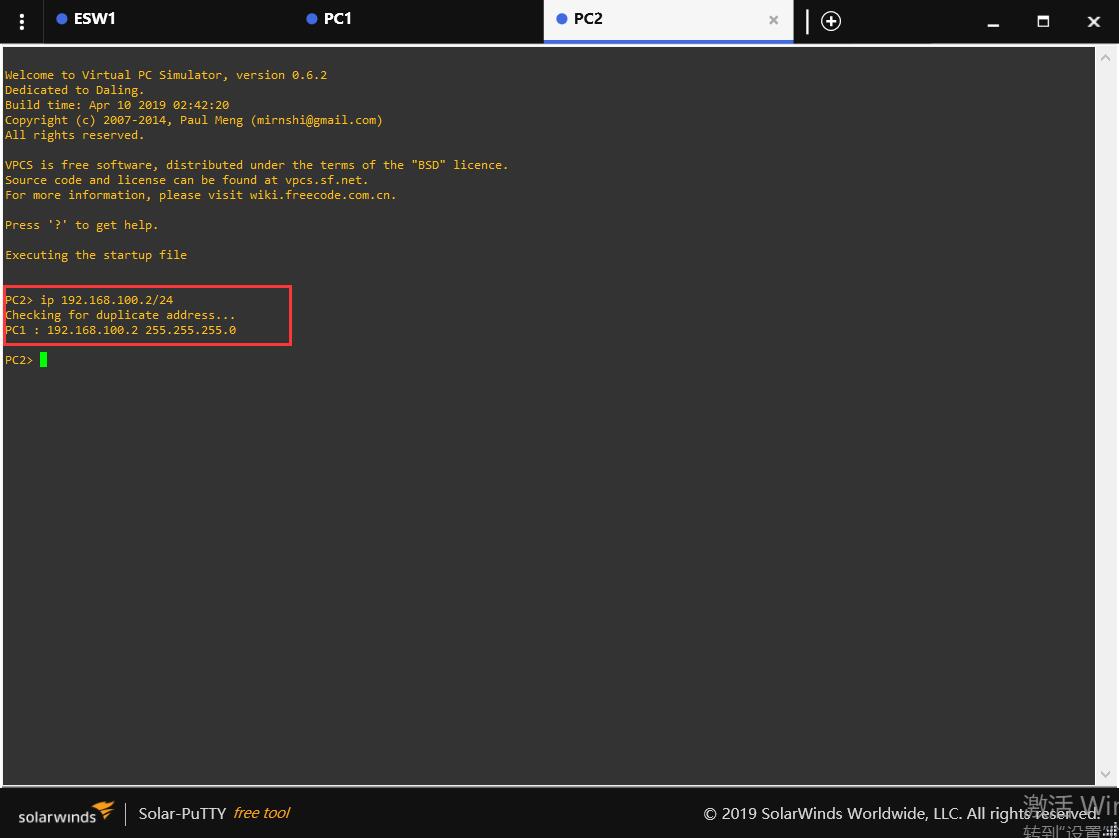This screenshot has height=838, width=1119.
Task: Click the Copyright Paul Meng line
Action: pyautogui.click(x=193, y=120)
